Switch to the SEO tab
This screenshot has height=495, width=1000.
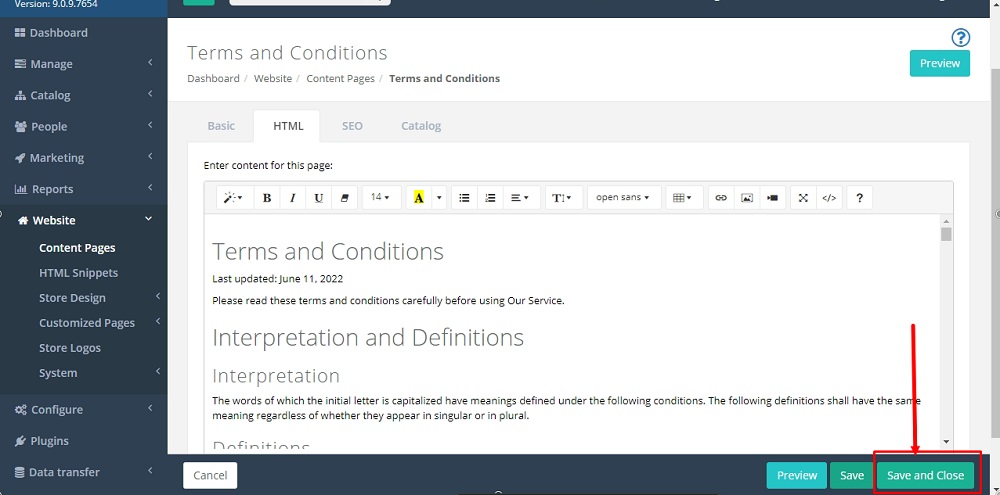coord(352,126)
